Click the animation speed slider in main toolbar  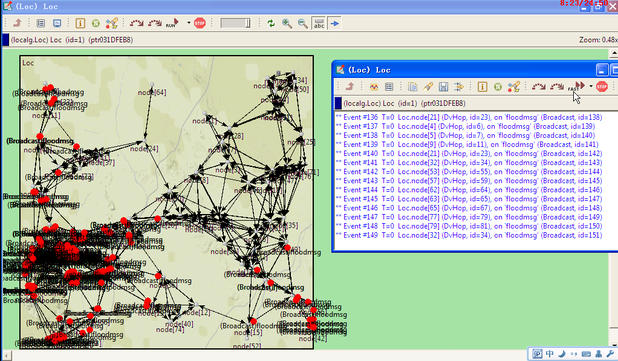pos(235,23)
